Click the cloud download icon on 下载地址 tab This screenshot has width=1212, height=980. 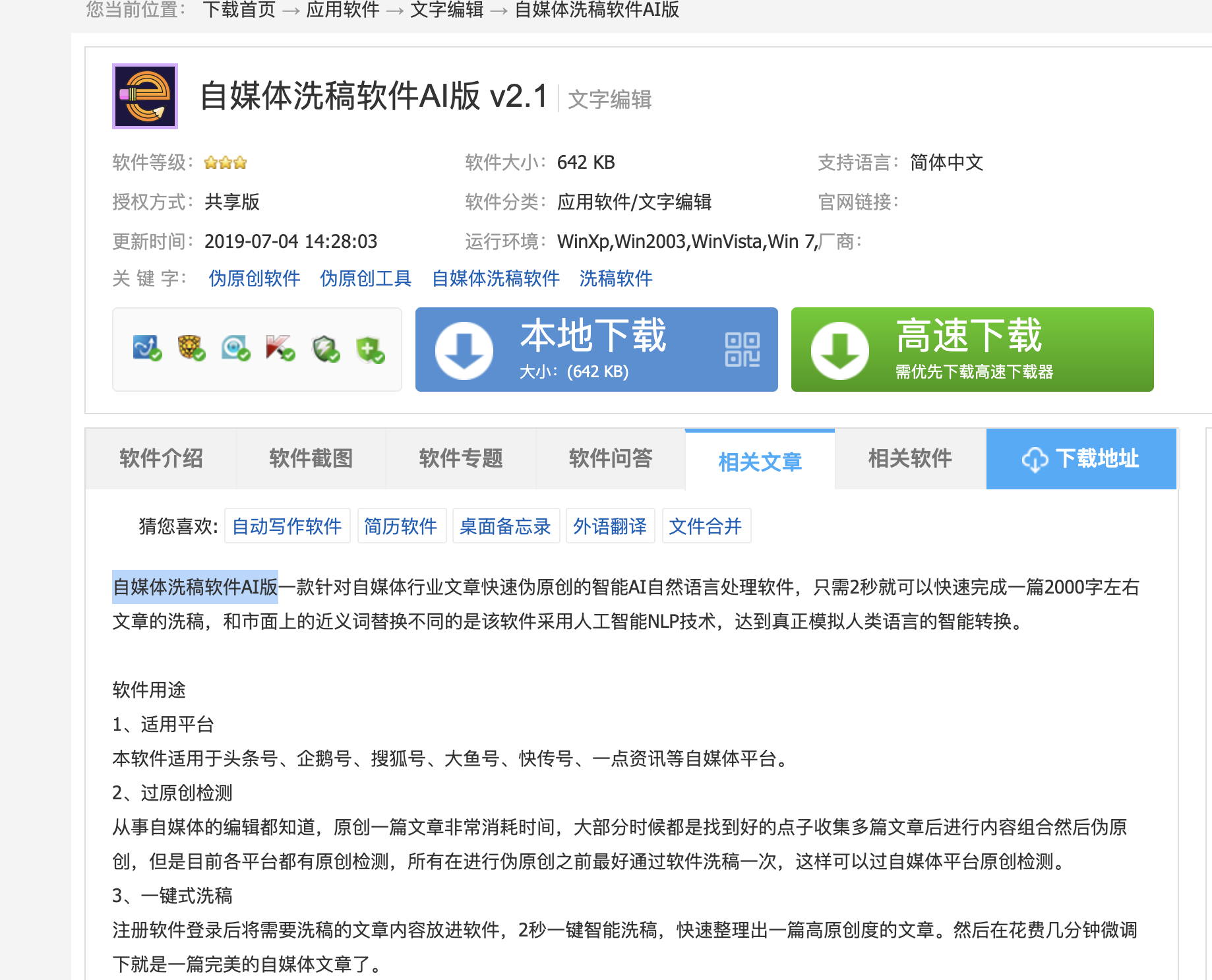pyautogui.click(x=1035, y=460)
